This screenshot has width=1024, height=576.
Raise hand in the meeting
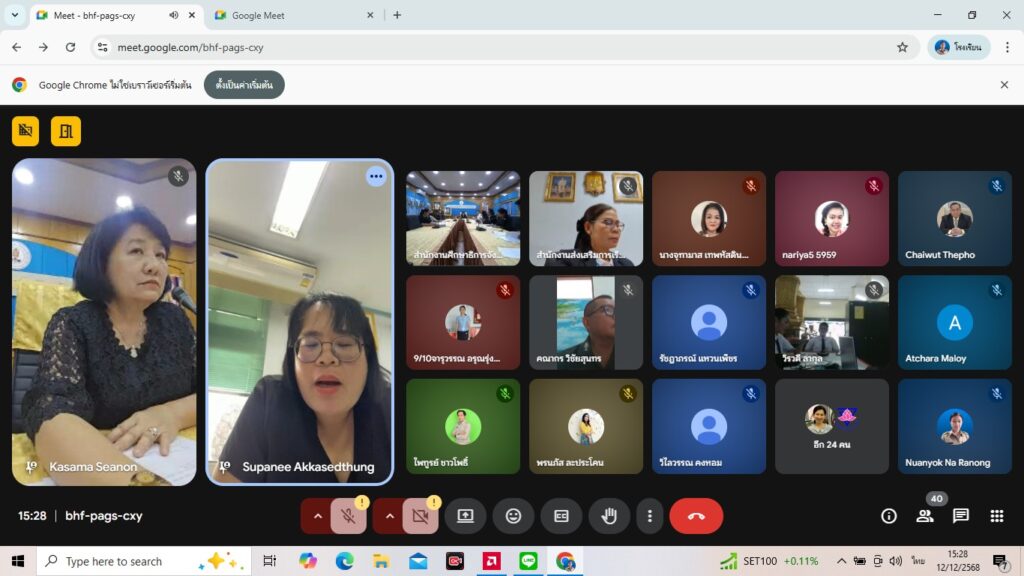coord(609,516)
